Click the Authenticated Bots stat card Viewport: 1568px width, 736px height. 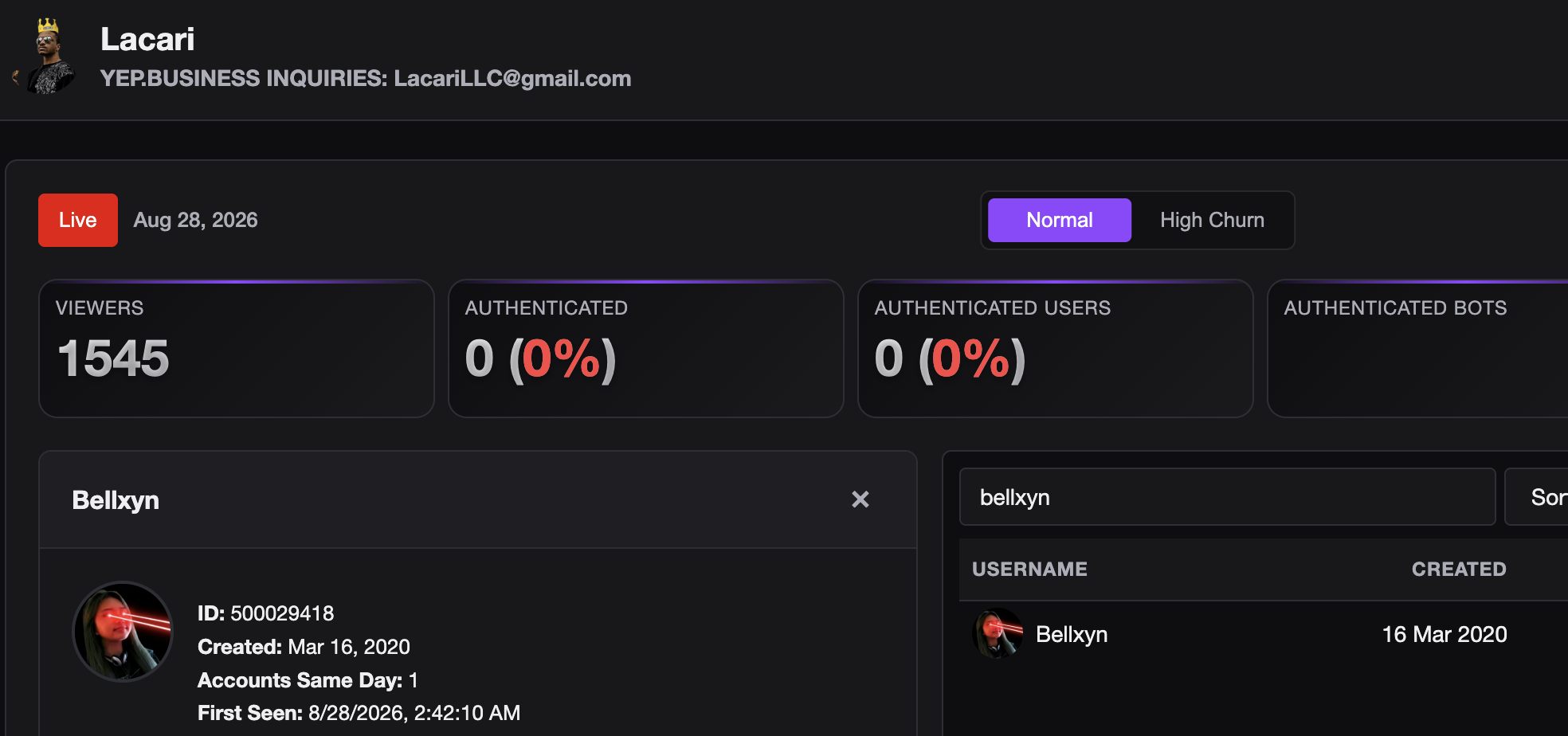pos(1418,348)
